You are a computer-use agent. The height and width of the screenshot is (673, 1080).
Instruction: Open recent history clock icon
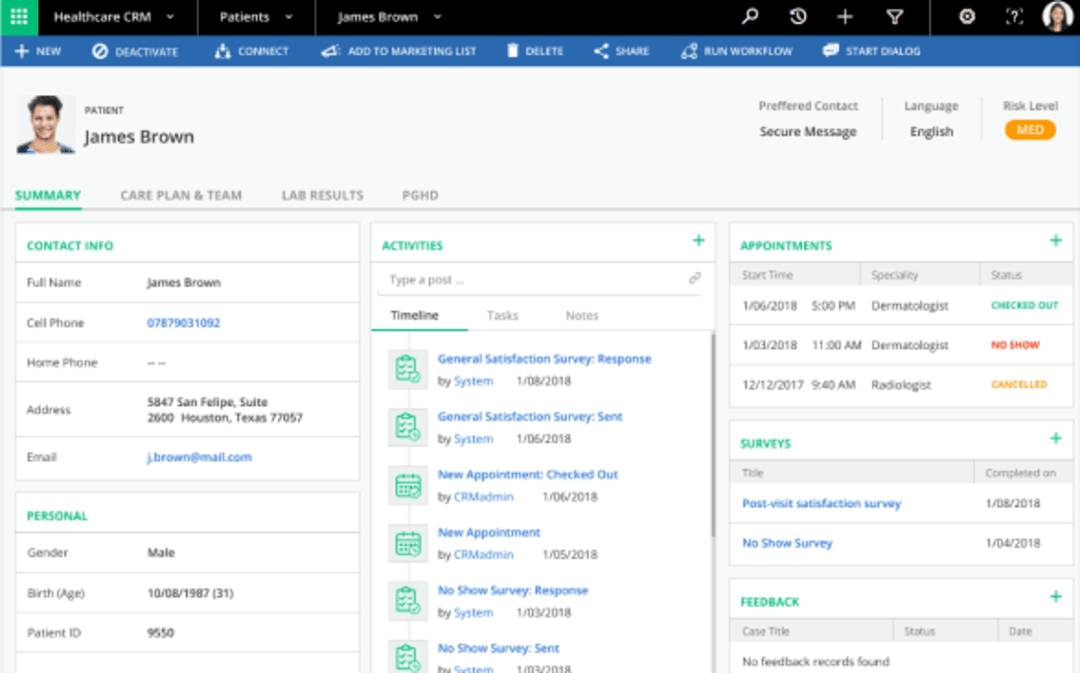pyautogui.click(x=797, y=17)
